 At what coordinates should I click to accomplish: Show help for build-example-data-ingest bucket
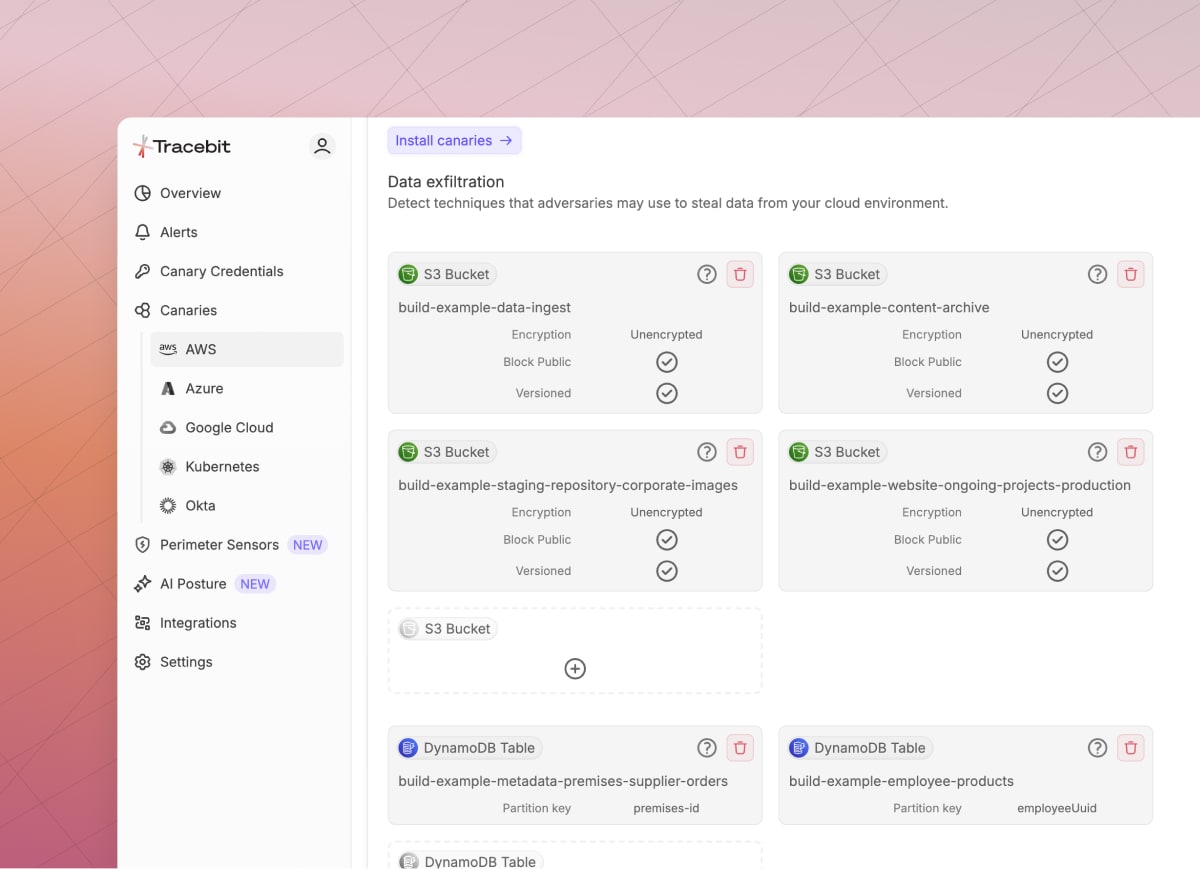click(707, 274)
